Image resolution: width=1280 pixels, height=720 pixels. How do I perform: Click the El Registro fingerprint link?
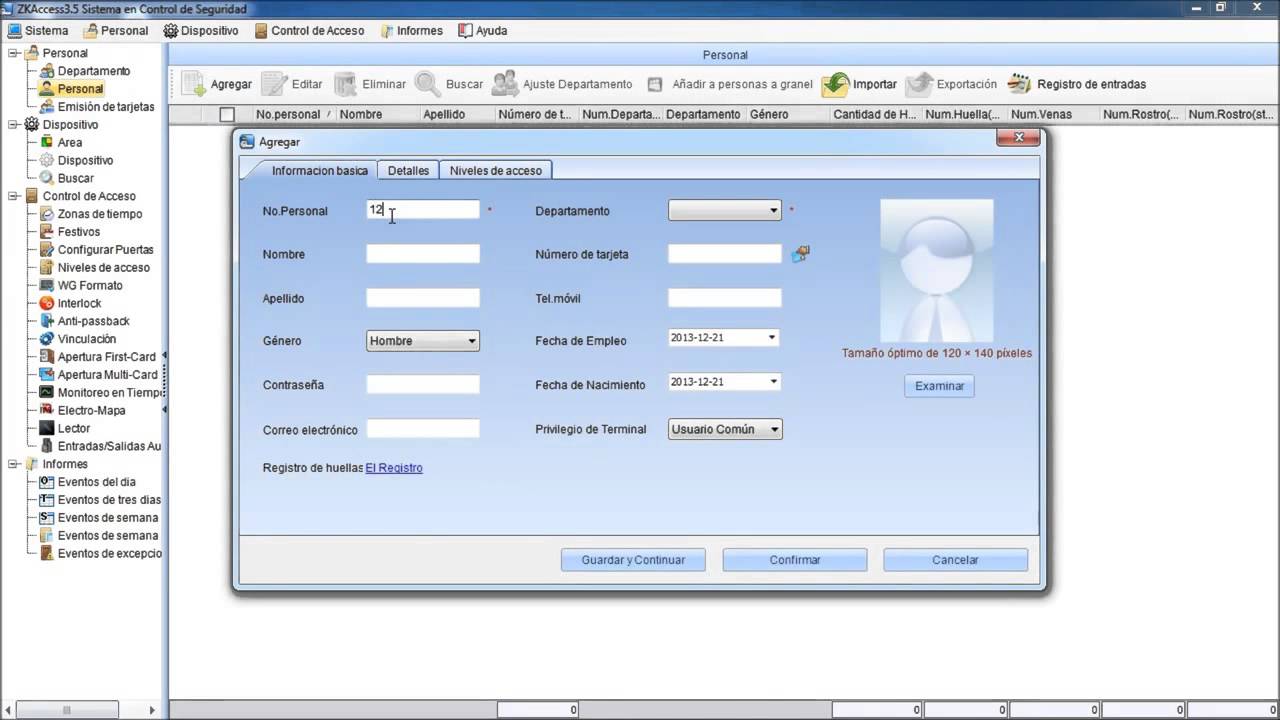(394, 468)
